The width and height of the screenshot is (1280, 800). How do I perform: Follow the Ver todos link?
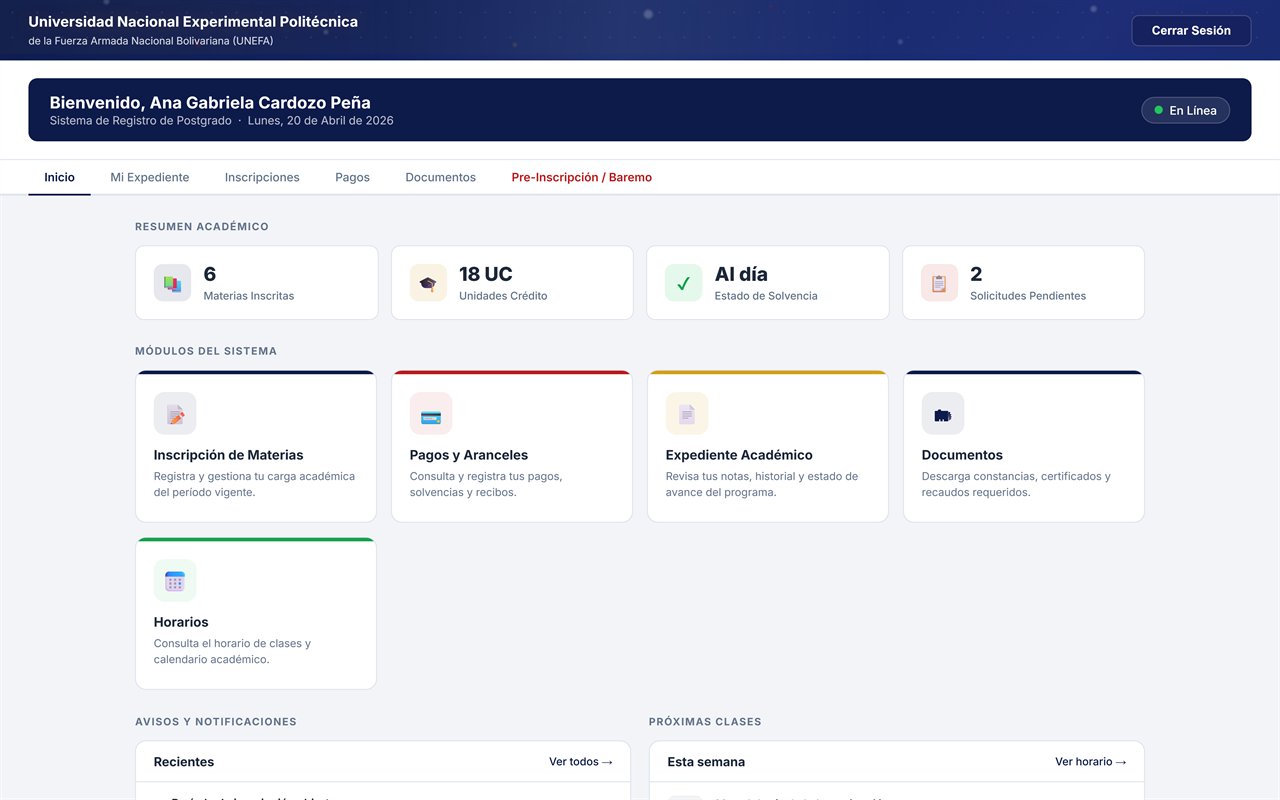[x=581, y=762]
